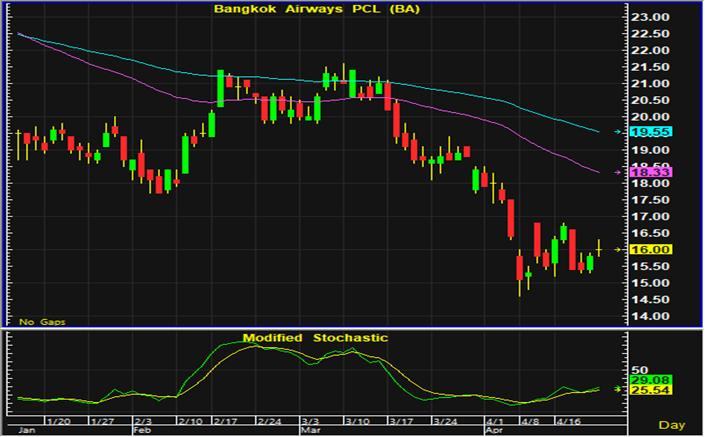The height and width of the screenshot is (437, 705).
Task: Click the last candle at the 16.00 price
Action: [599, 249]
